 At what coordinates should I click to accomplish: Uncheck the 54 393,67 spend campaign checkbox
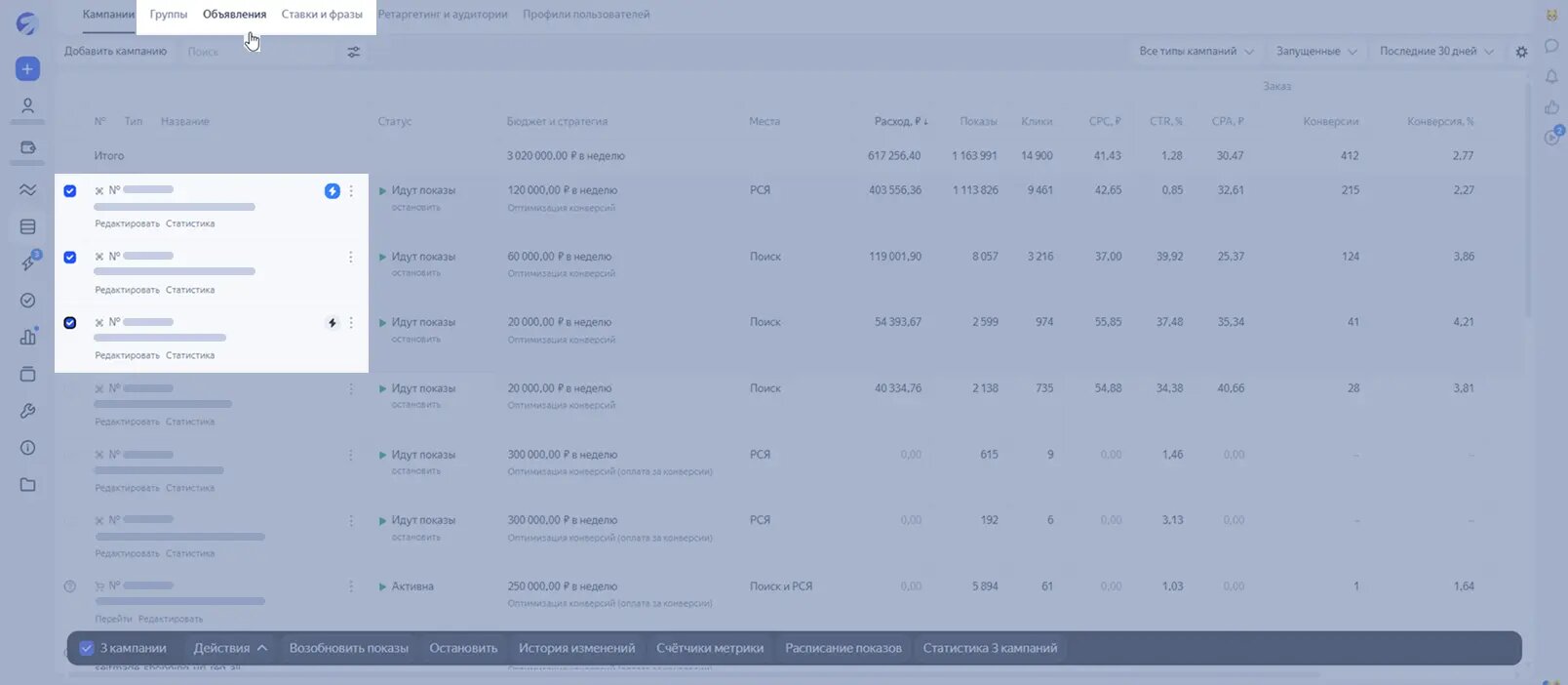(x=70, y=323)
